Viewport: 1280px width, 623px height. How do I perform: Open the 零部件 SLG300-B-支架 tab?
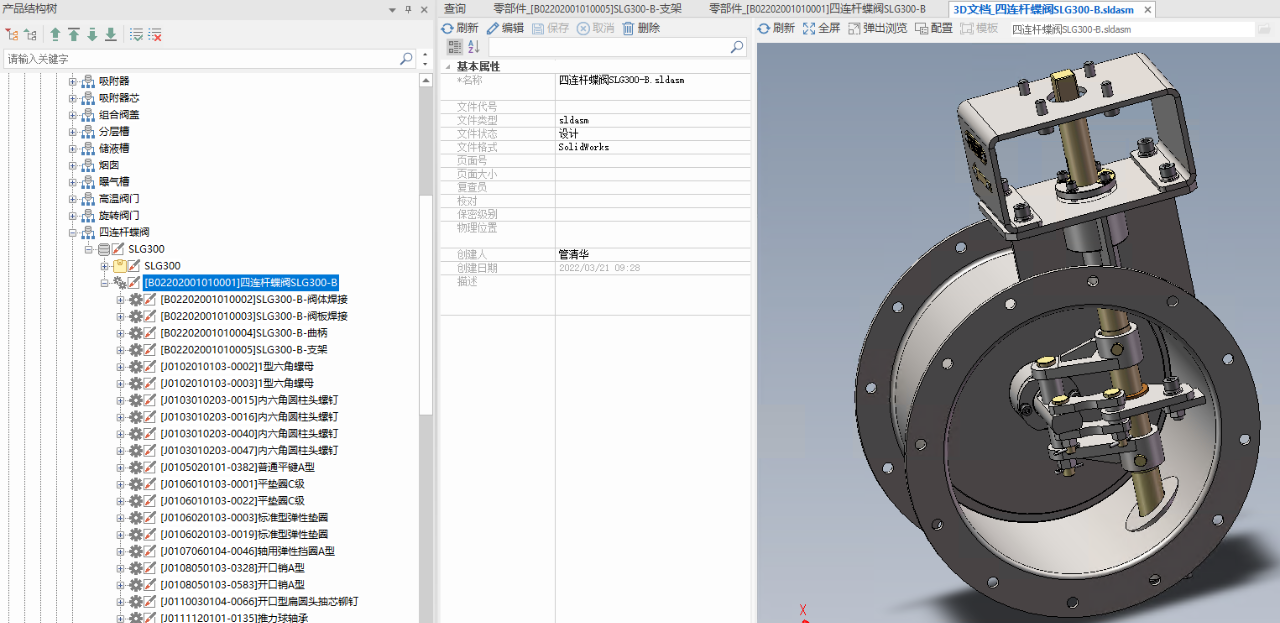coord(587,9)
